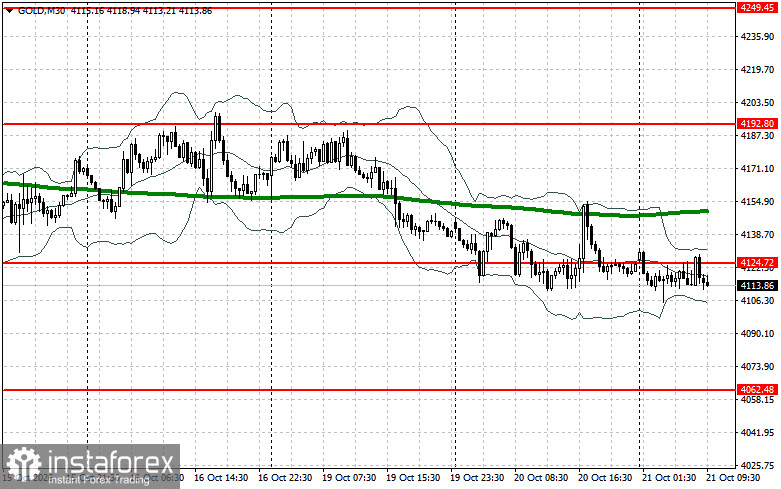This screenshot has width=781, height=489.
Task: Click the GOLD,M30 symbol title text
Action: (x=41, y=10)
